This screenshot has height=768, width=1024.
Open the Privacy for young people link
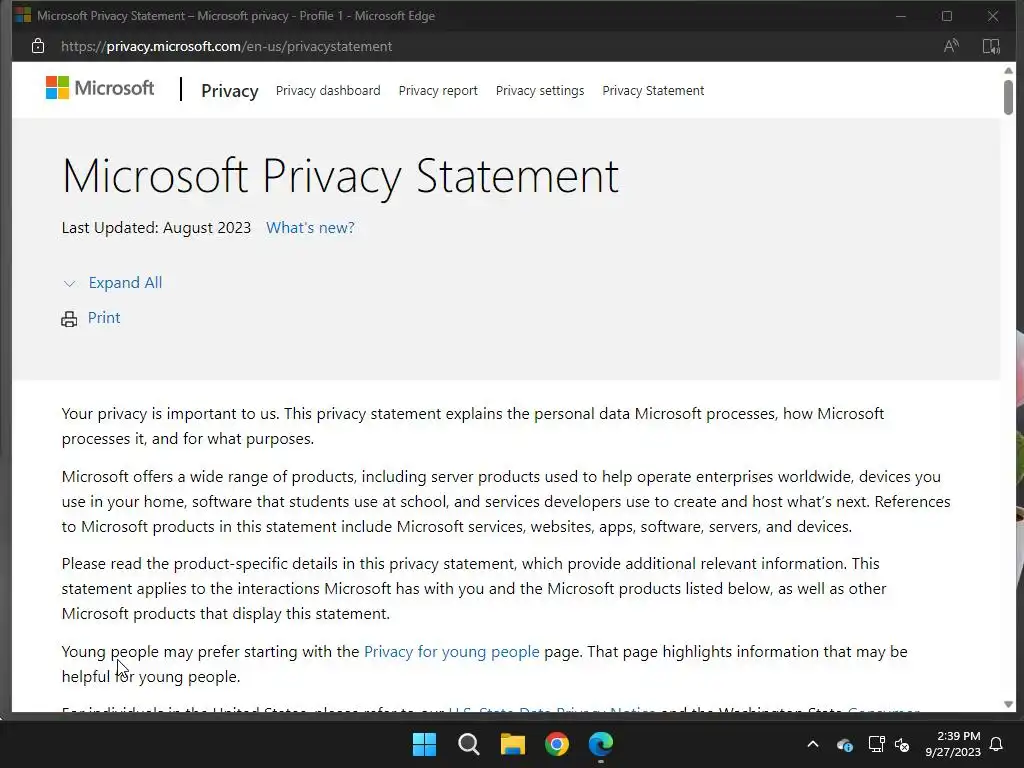(451, 652)
